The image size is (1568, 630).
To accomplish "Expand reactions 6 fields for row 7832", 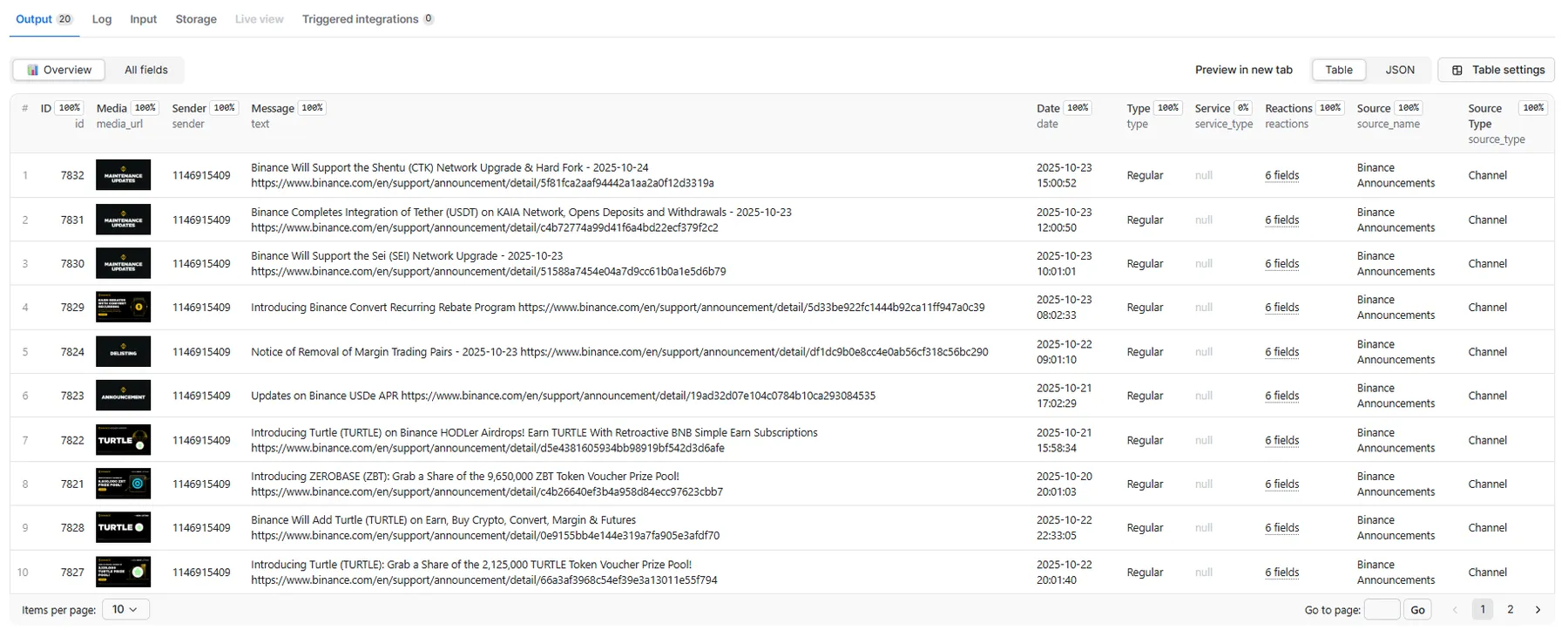I will click(x=1281, y=175).
